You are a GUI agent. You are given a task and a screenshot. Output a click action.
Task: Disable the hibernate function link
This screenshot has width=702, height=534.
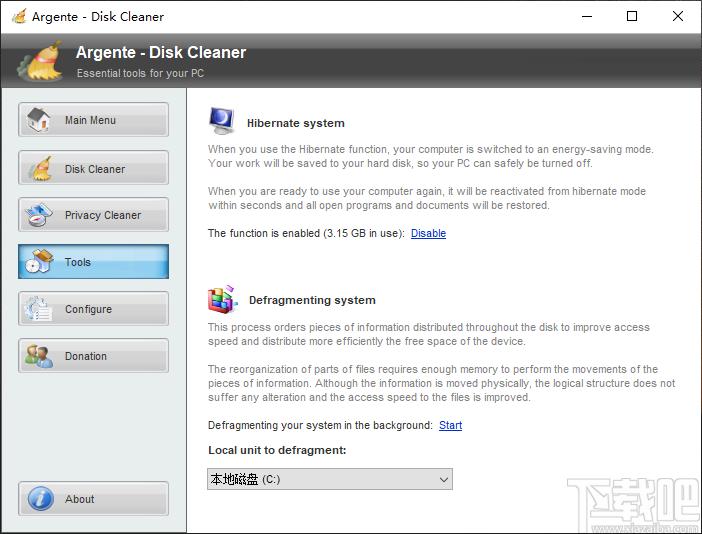pyautogui.click(x=428, y=233)
